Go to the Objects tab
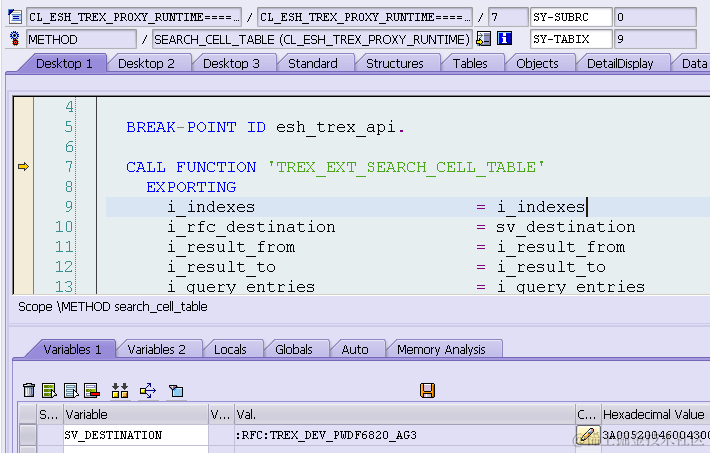The height and width of the screenshot is (453, 710). click(x=537, y=63)
